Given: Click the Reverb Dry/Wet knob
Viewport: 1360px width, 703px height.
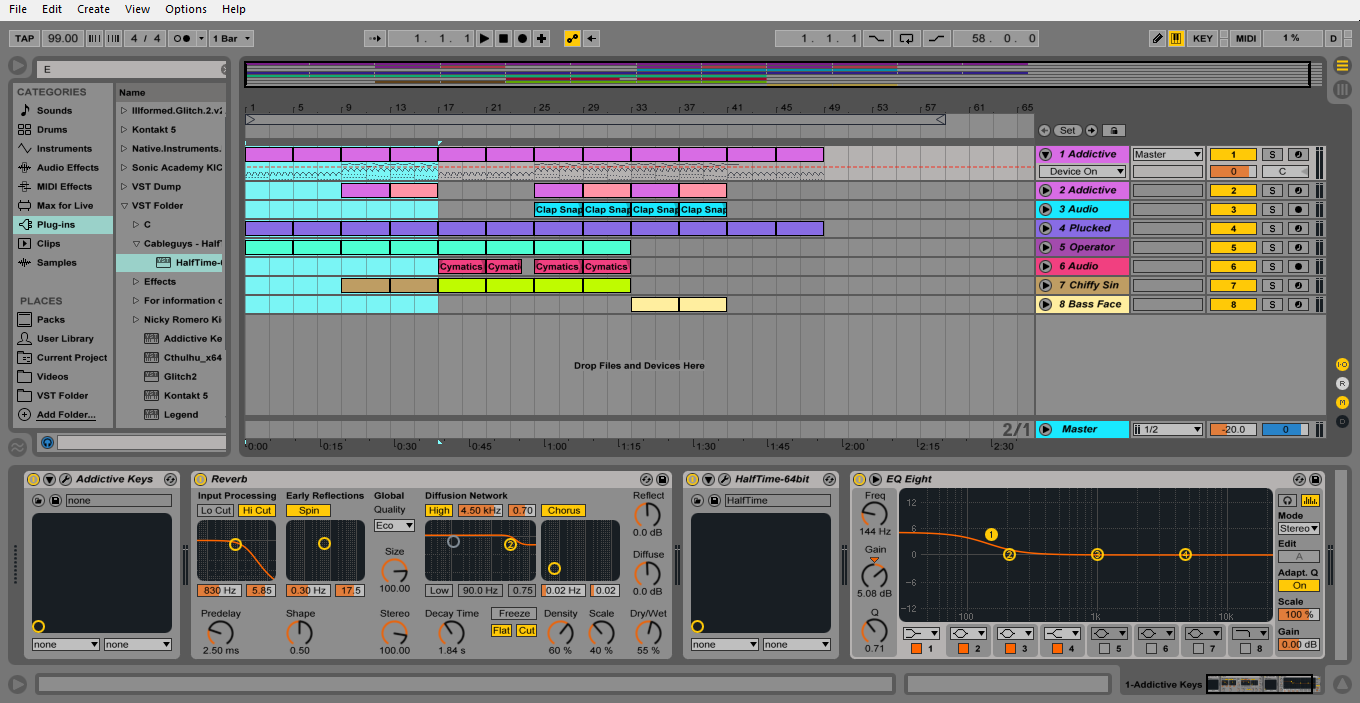Looking at the screenshot, I should coord(648,632).
